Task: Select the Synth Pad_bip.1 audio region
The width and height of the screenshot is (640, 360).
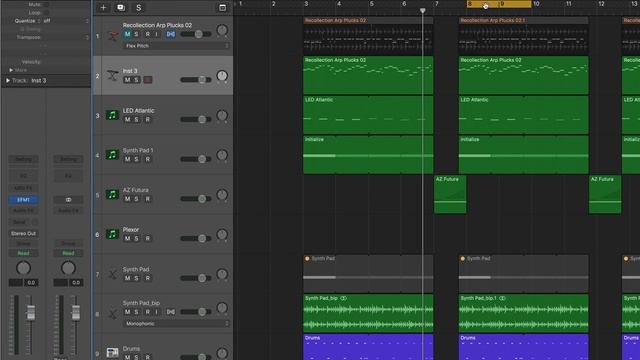Action: click(x=524, y=313)
